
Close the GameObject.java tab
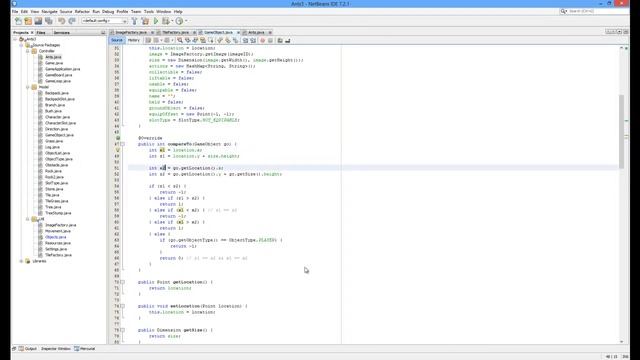point(238,33)
